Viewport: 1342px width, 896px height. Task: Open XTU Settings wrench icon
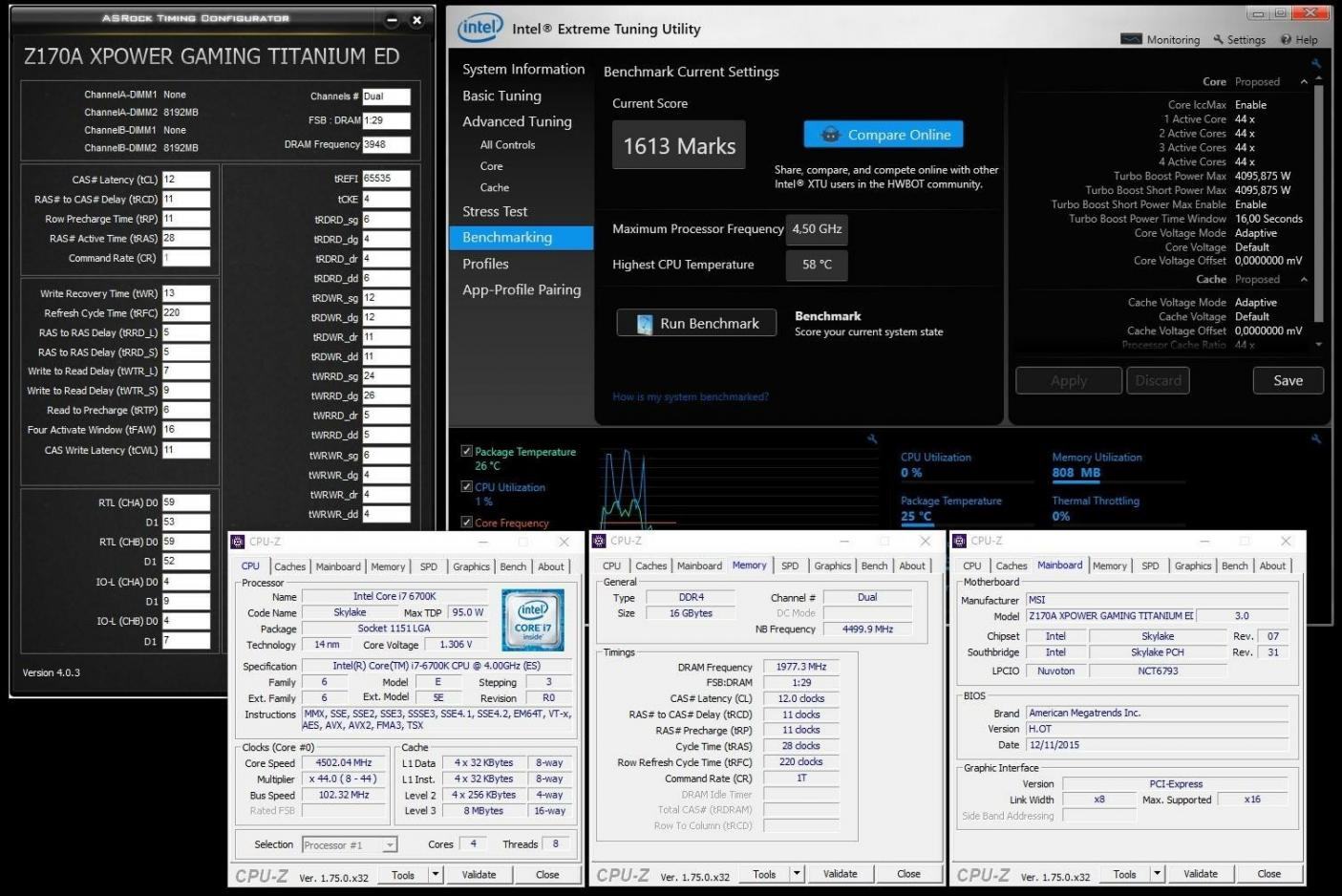1218,40
